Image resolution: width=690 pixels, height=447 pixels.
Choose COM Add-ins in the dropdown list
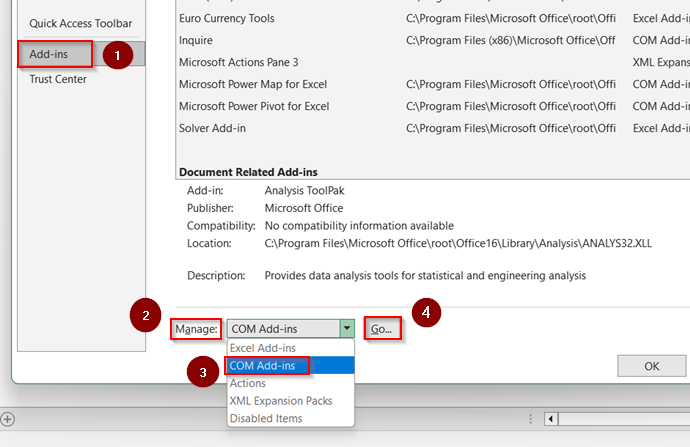pyautogui.click(x=290, y=366)
